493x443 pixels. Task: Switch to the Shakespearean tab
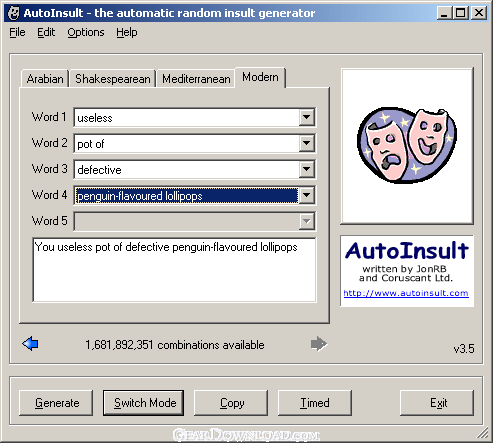tap(113, 79)
